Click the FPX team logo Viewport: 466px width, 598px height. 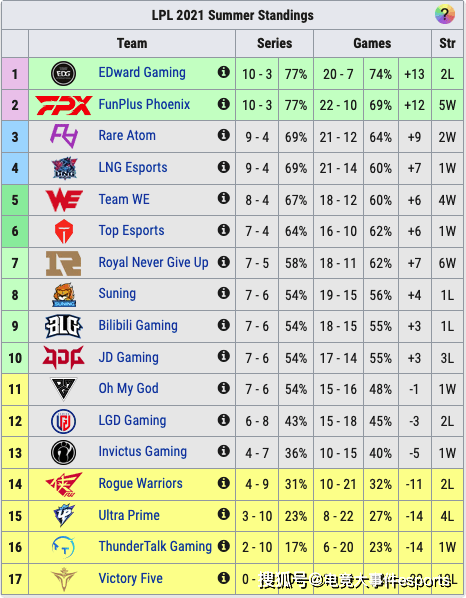(x=64, y=105)
